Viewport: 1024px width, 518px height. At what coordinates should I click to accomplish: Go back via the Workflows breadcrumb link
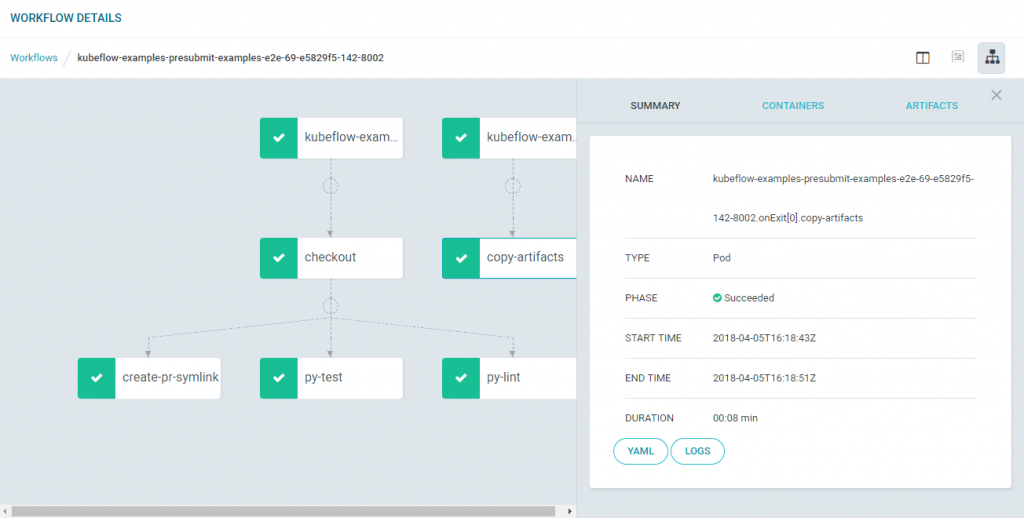[34, 57]
